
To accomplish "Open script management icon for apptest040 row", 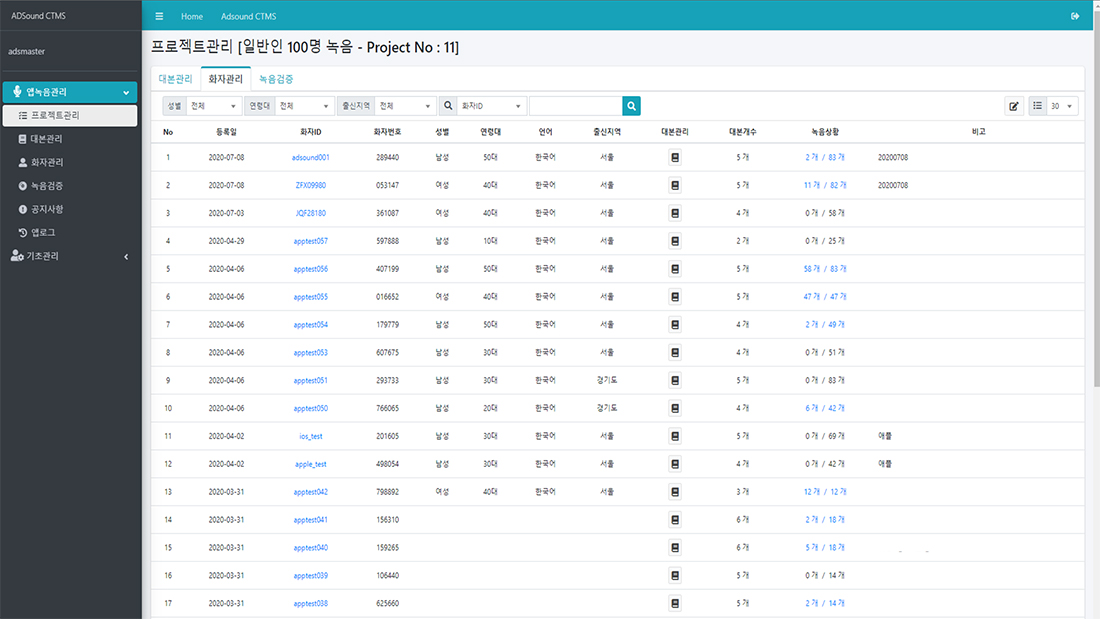I will [675, 547].
